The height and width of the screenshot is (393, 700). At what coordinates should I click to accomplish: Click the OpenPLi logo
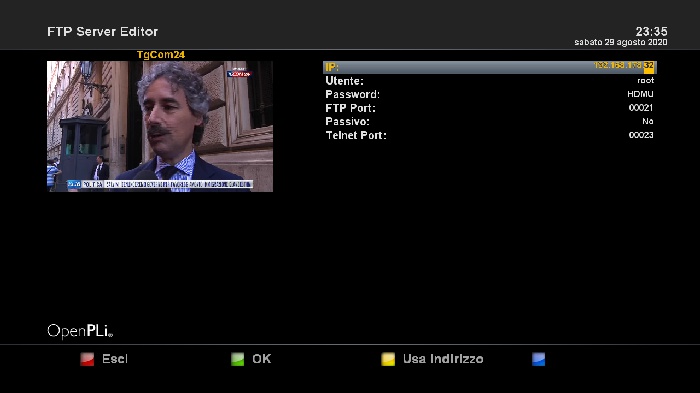click(80, 331)
